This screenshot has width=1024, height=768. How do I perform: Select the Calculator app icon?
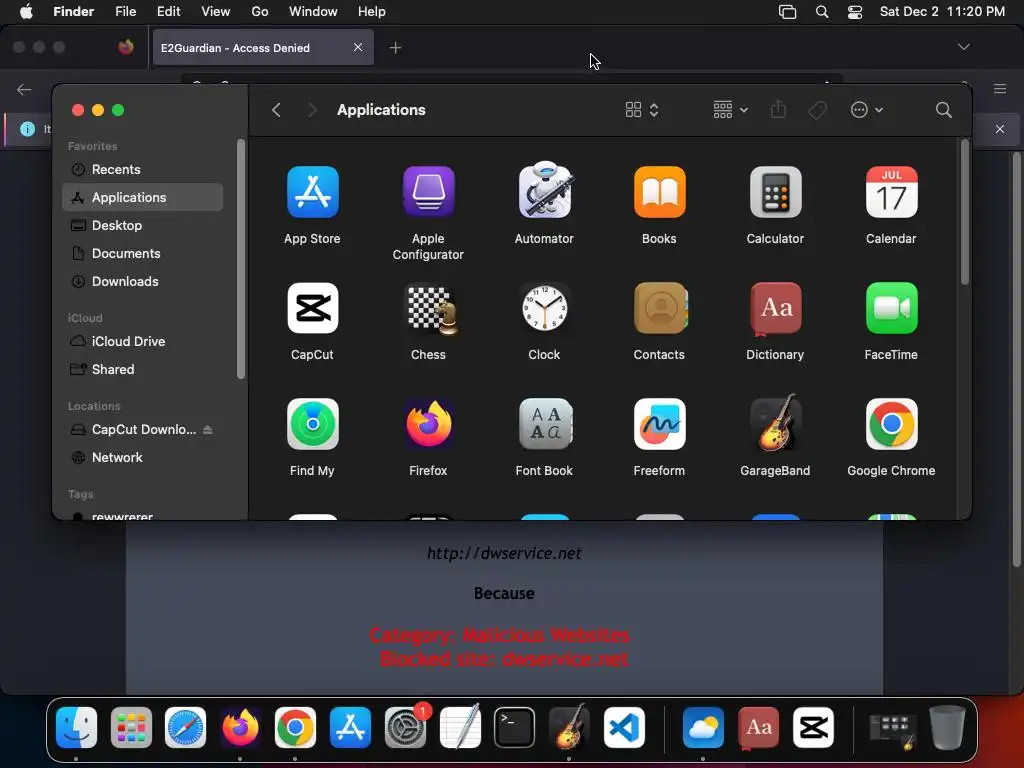point(775,192)
